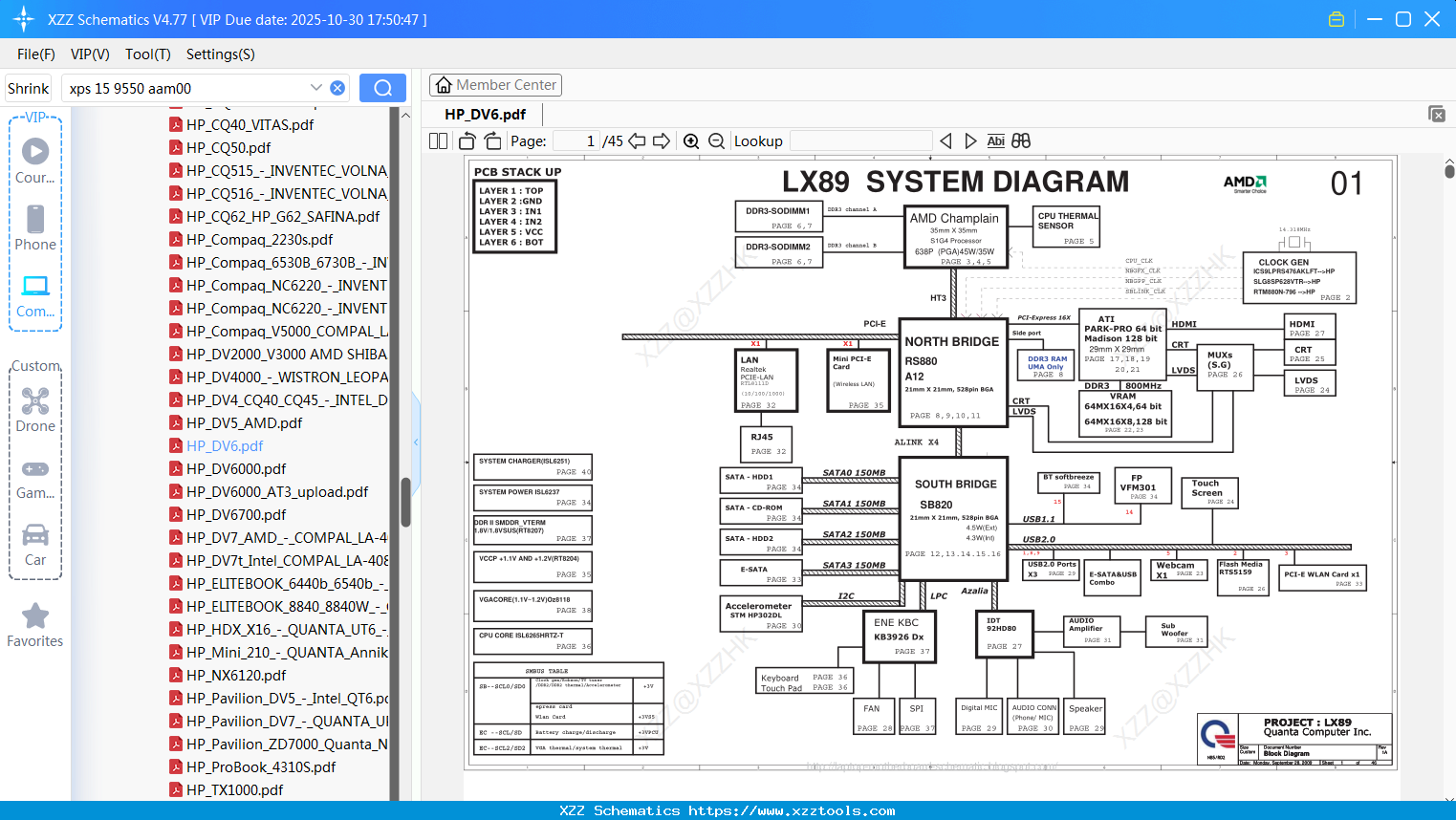Click the restore icon at PDF panel corner
Viewport: 1456px width, 820px height.
coord(1437,114)
